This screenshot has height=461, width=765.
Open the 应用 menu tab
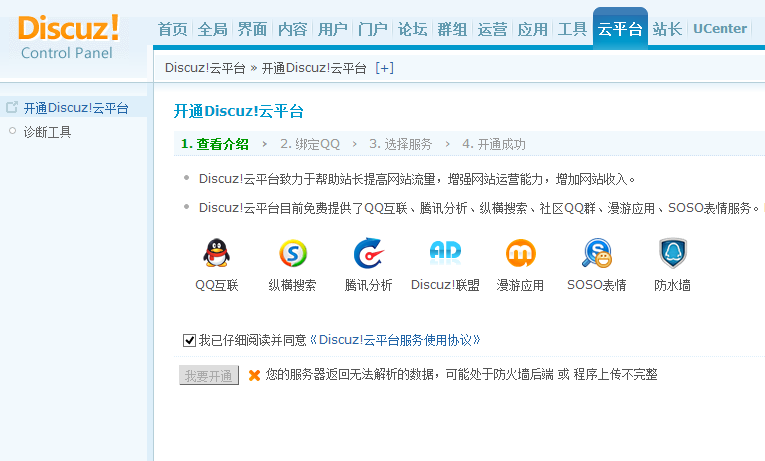(x=532, y=29)
